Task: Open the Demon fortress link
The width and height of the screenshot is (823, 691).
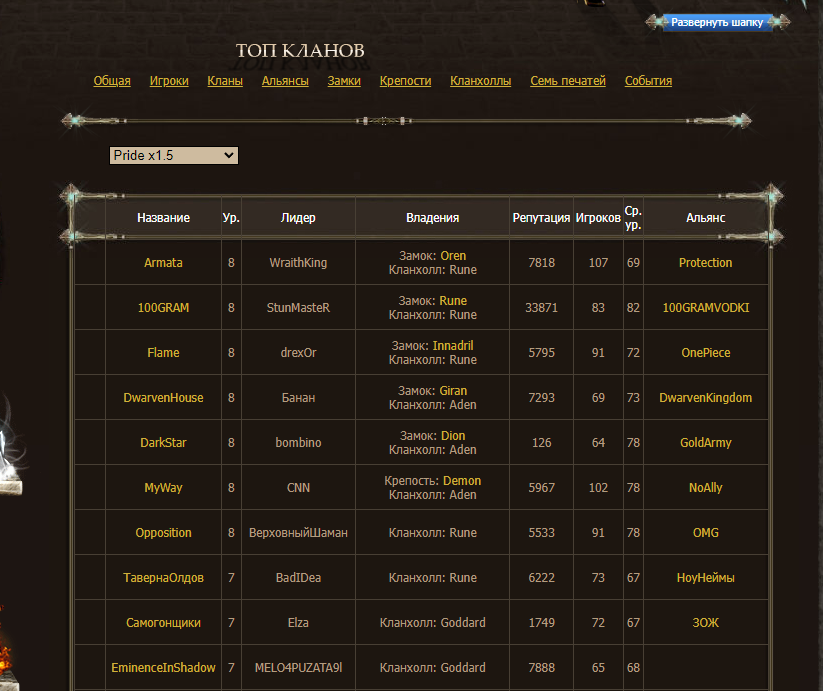Action: [462, 481]
